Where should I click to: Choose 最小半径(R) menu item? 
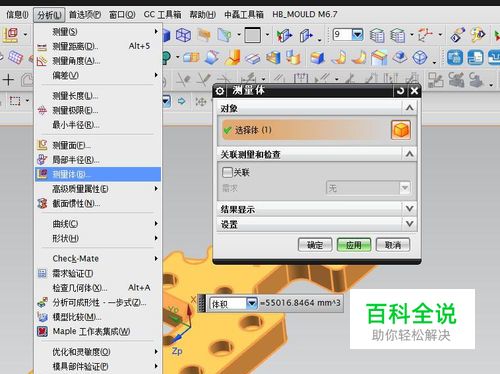click(98, 125)
